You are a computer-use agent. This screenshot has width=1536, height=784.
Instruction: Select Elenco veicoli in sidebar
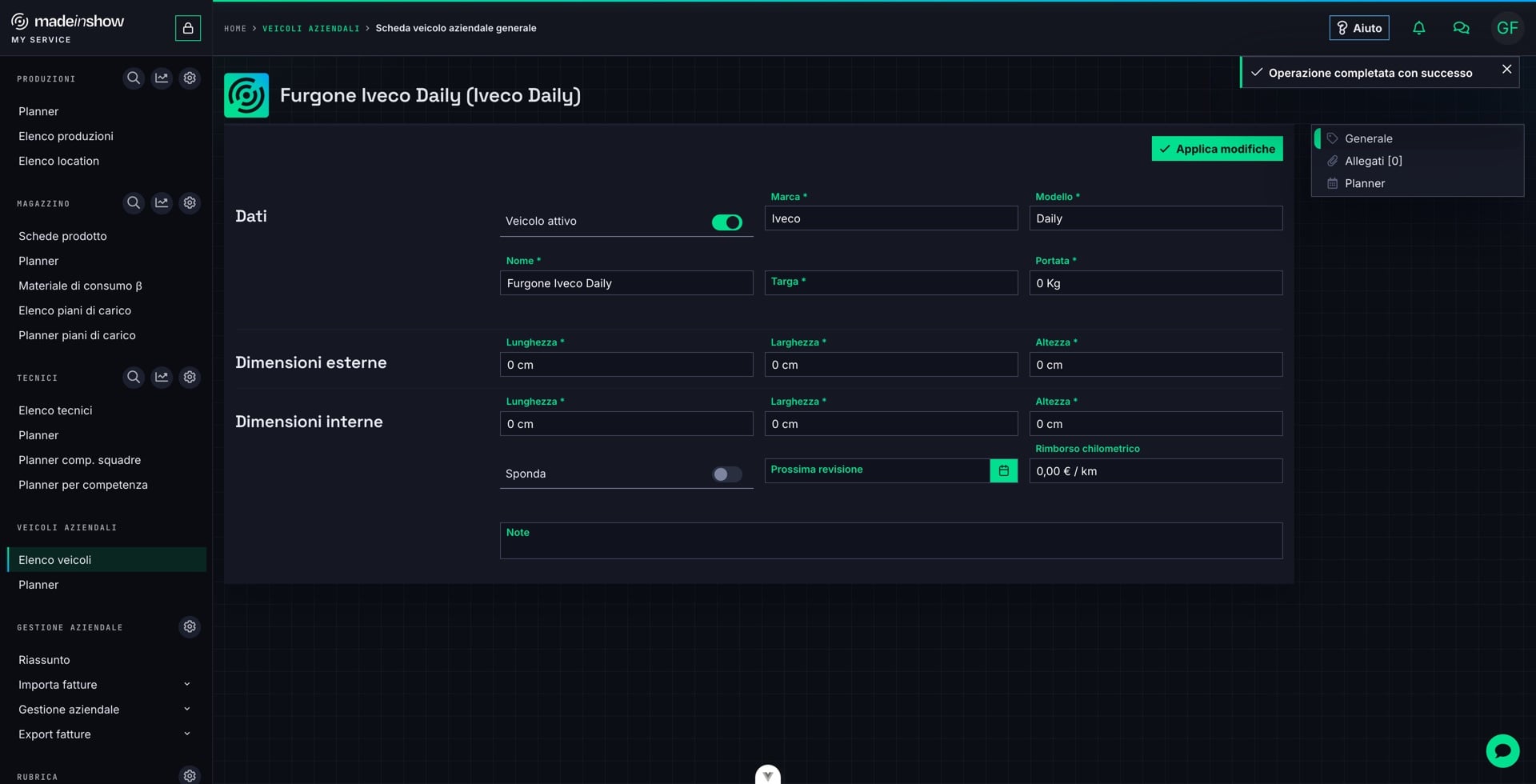(x=106, y=560)
